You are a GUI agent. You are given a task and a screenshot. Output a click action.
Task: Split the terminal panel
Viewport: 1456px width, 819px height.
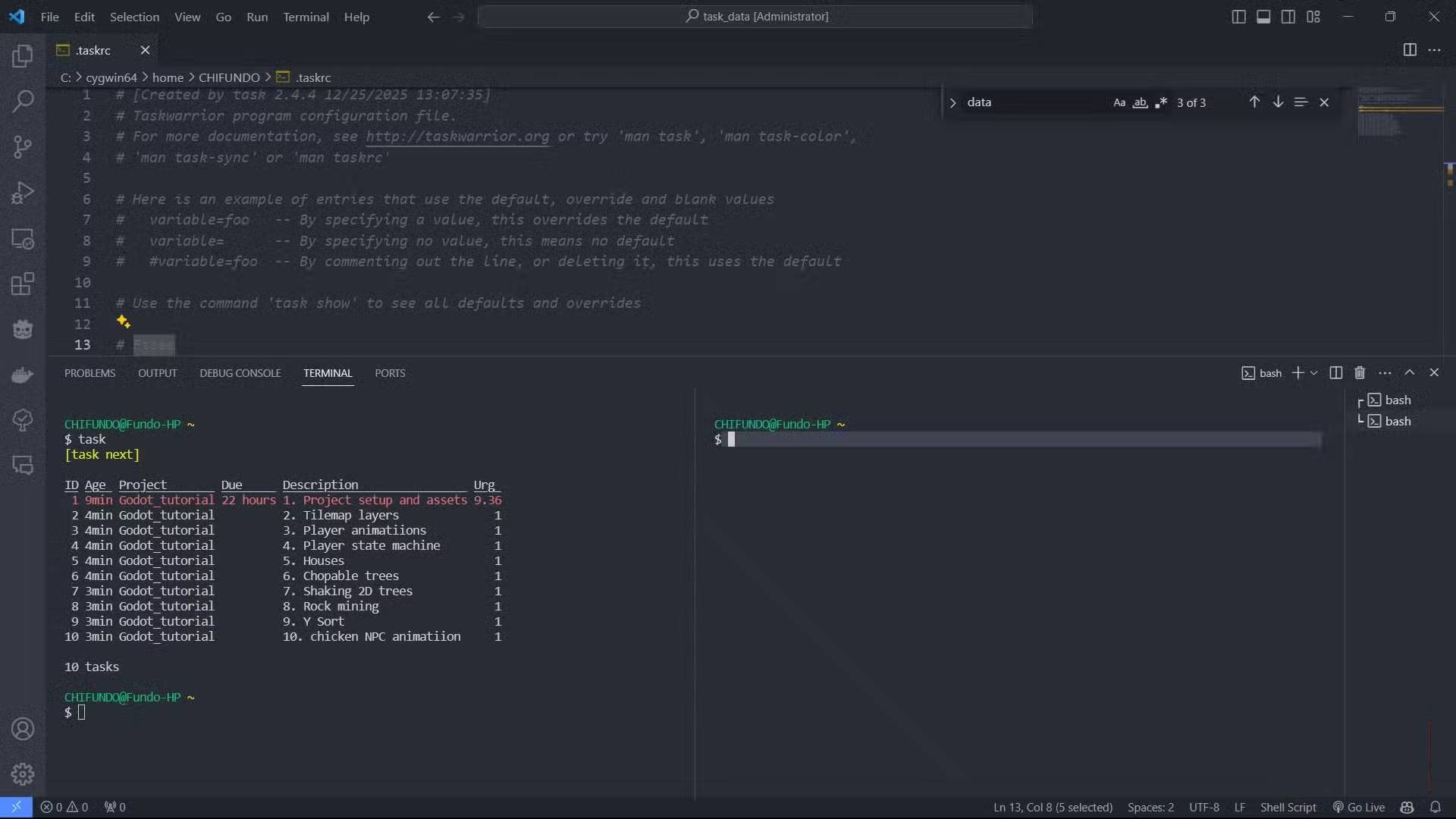tap(1336, 373)
